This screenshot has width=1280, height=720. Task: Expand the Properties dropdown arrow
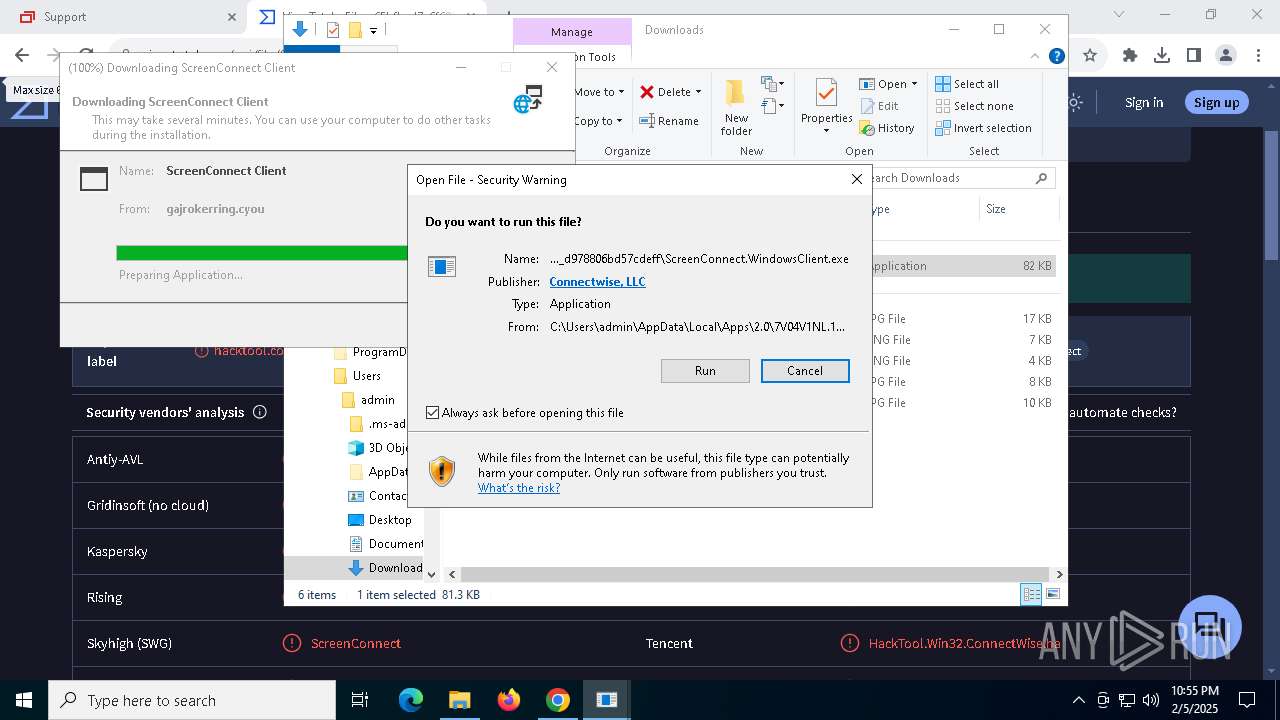click(x=826, y=131)
